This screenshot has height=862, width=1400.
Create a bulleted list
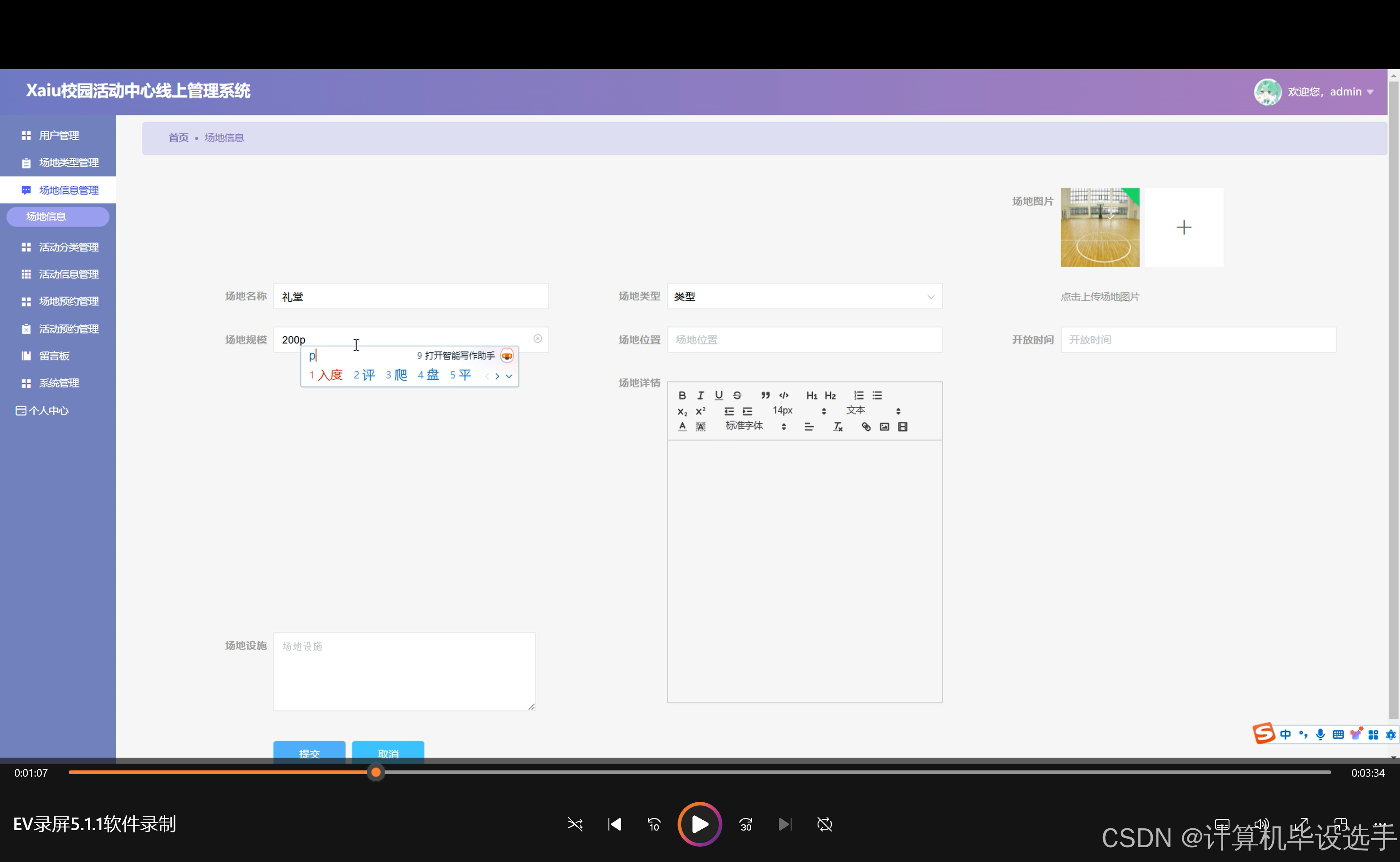(877, 395)
